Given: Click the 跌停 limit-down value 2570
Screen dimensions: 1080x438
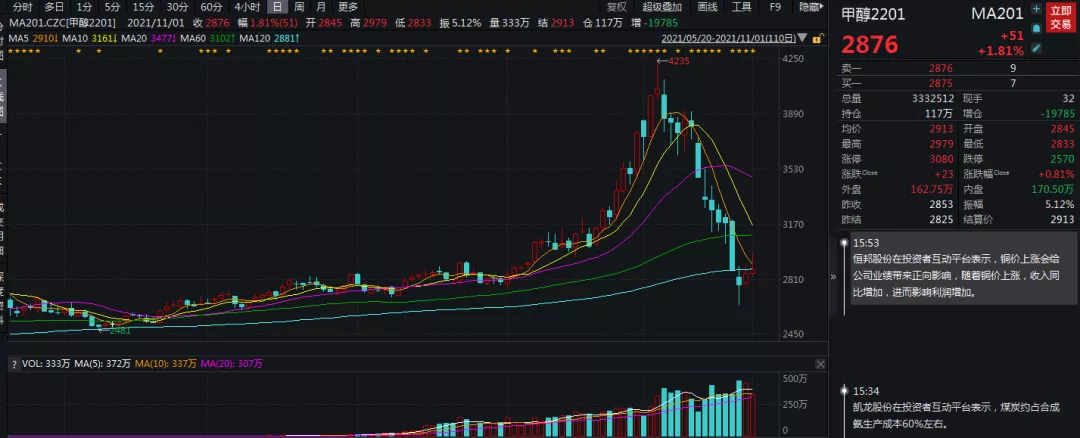Looking at the screenshot, I should click(1061, 159).
